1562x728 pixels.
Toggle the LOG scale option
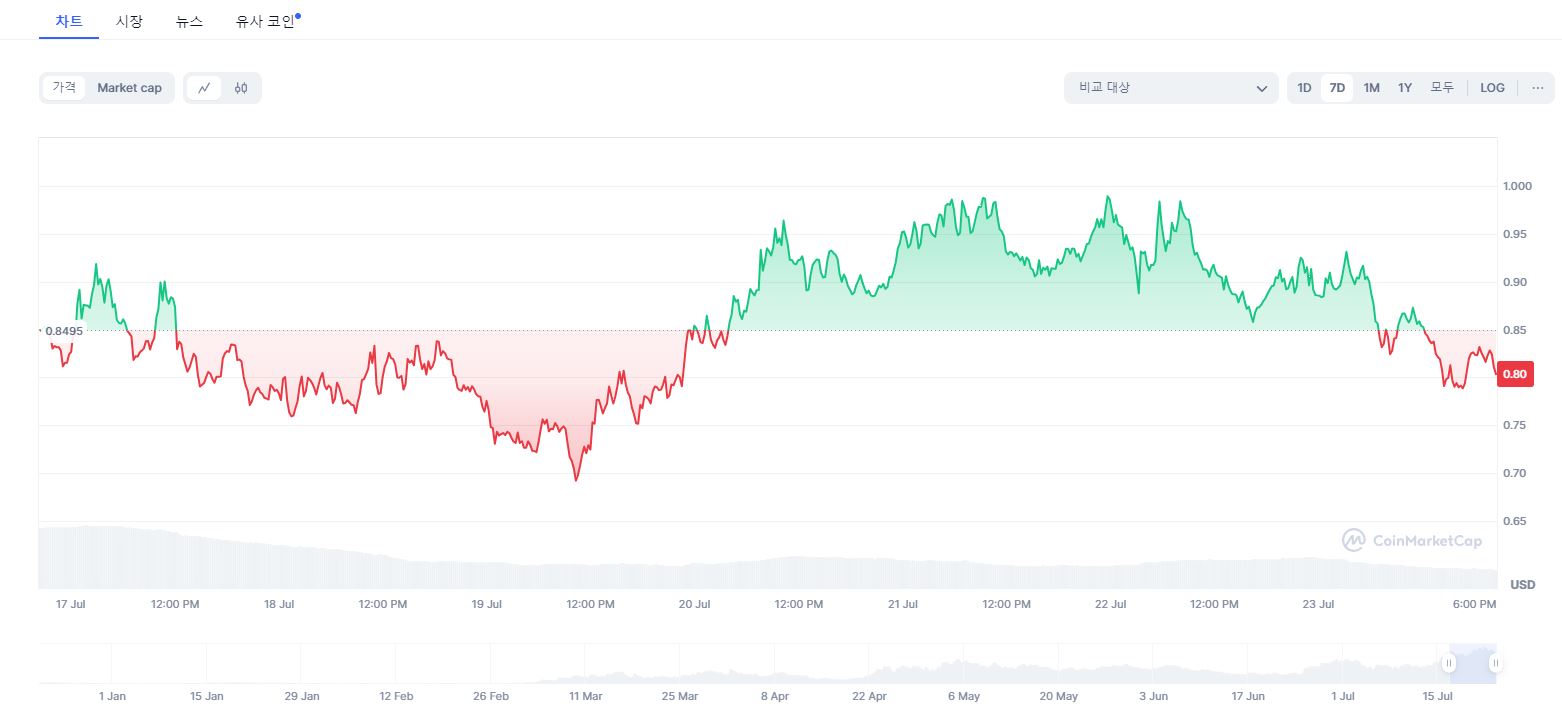tap(1492, 88)
